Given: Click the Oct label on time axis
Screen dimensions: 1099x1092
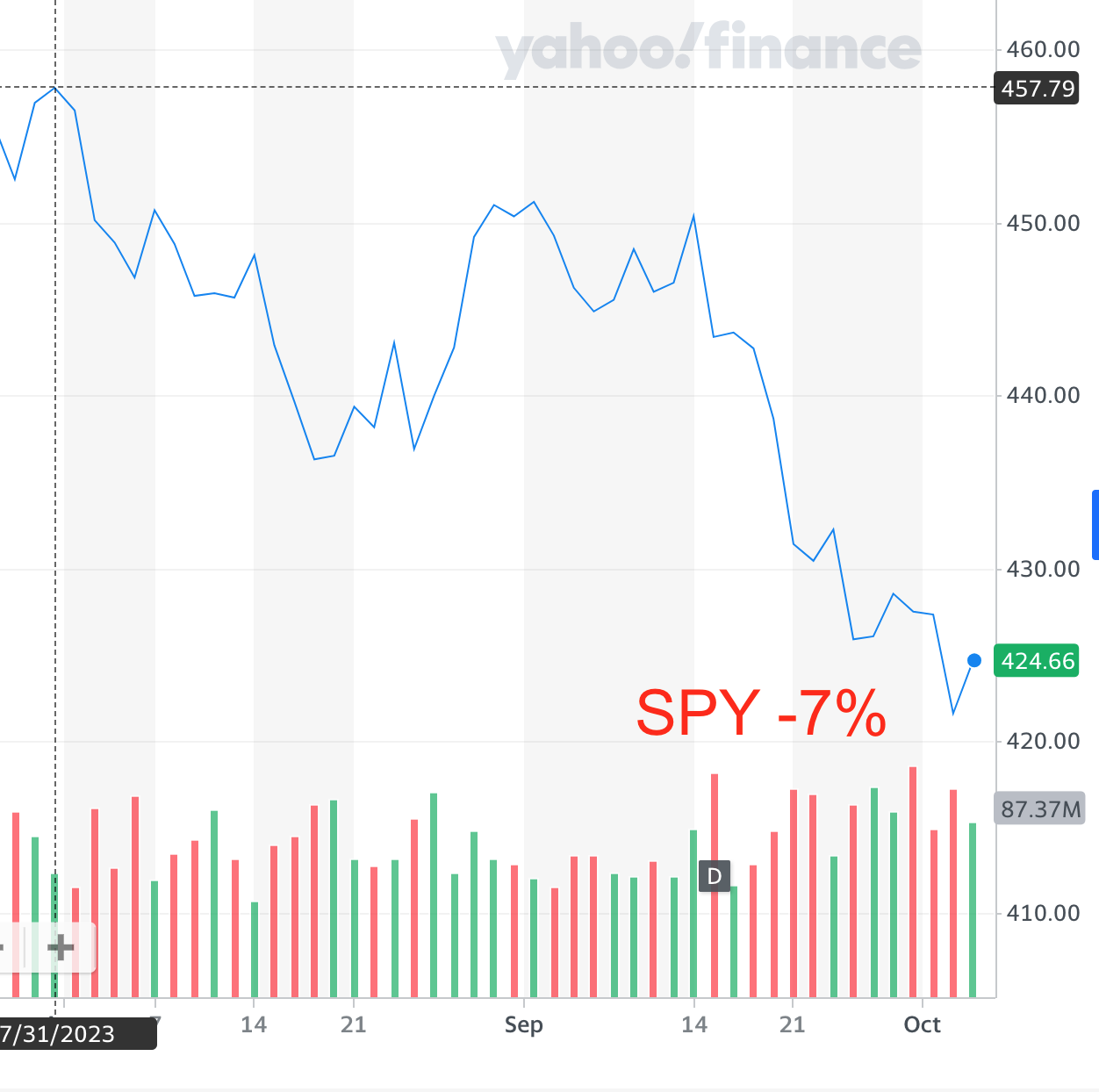Looking at the screenshot, I should 922,1024.
